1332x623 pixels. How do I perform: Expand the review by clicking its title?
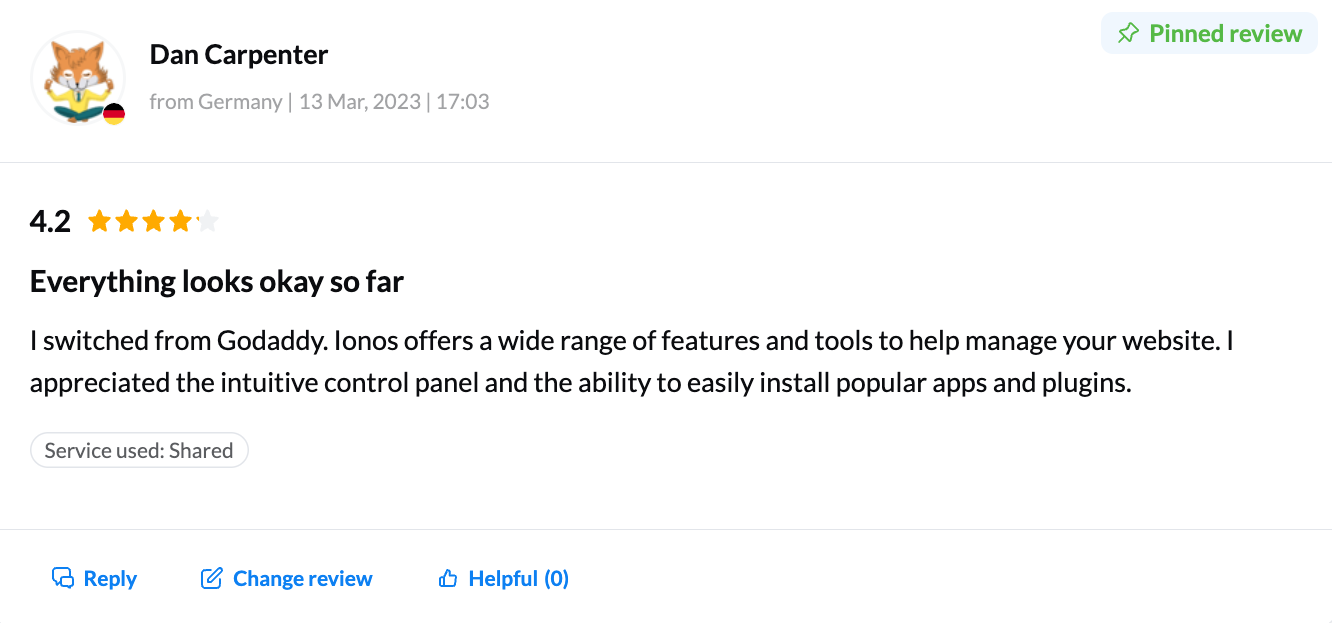(216, 281)
